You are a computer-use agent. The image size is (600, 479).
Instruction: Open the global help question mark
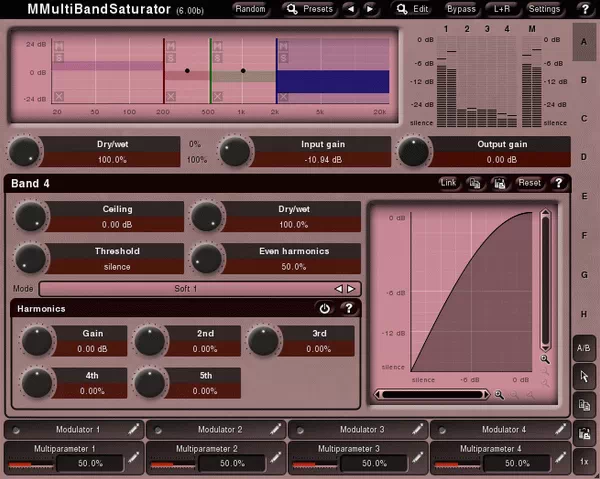(x=585, y=9)
